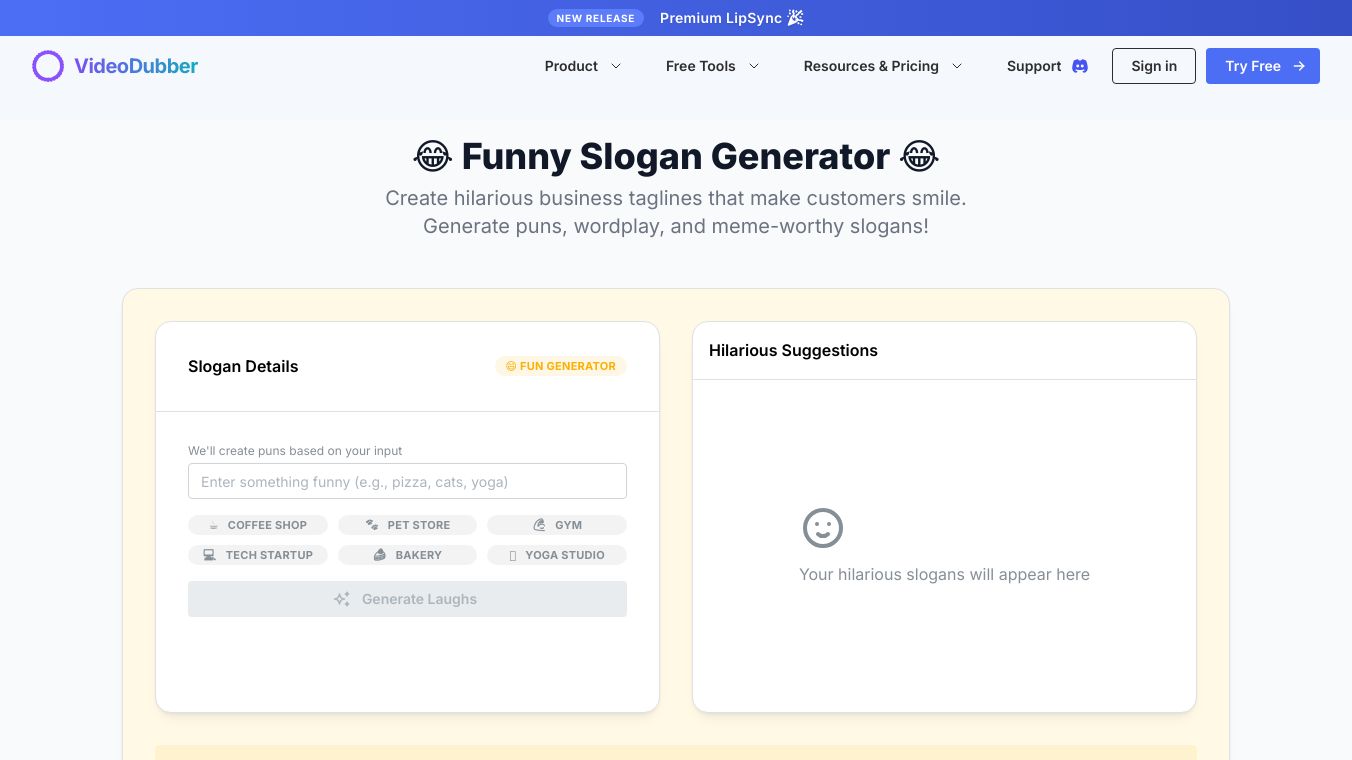Pick the Gym preset chip
1352x760 pixels.
[557, 525]
